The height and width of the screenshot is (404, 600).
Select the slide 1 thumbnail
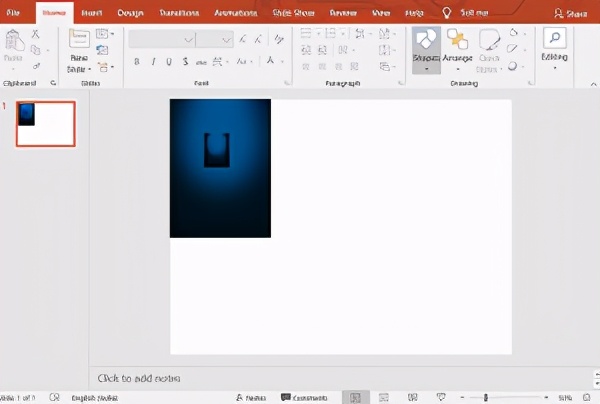click(x=46, y=124)
